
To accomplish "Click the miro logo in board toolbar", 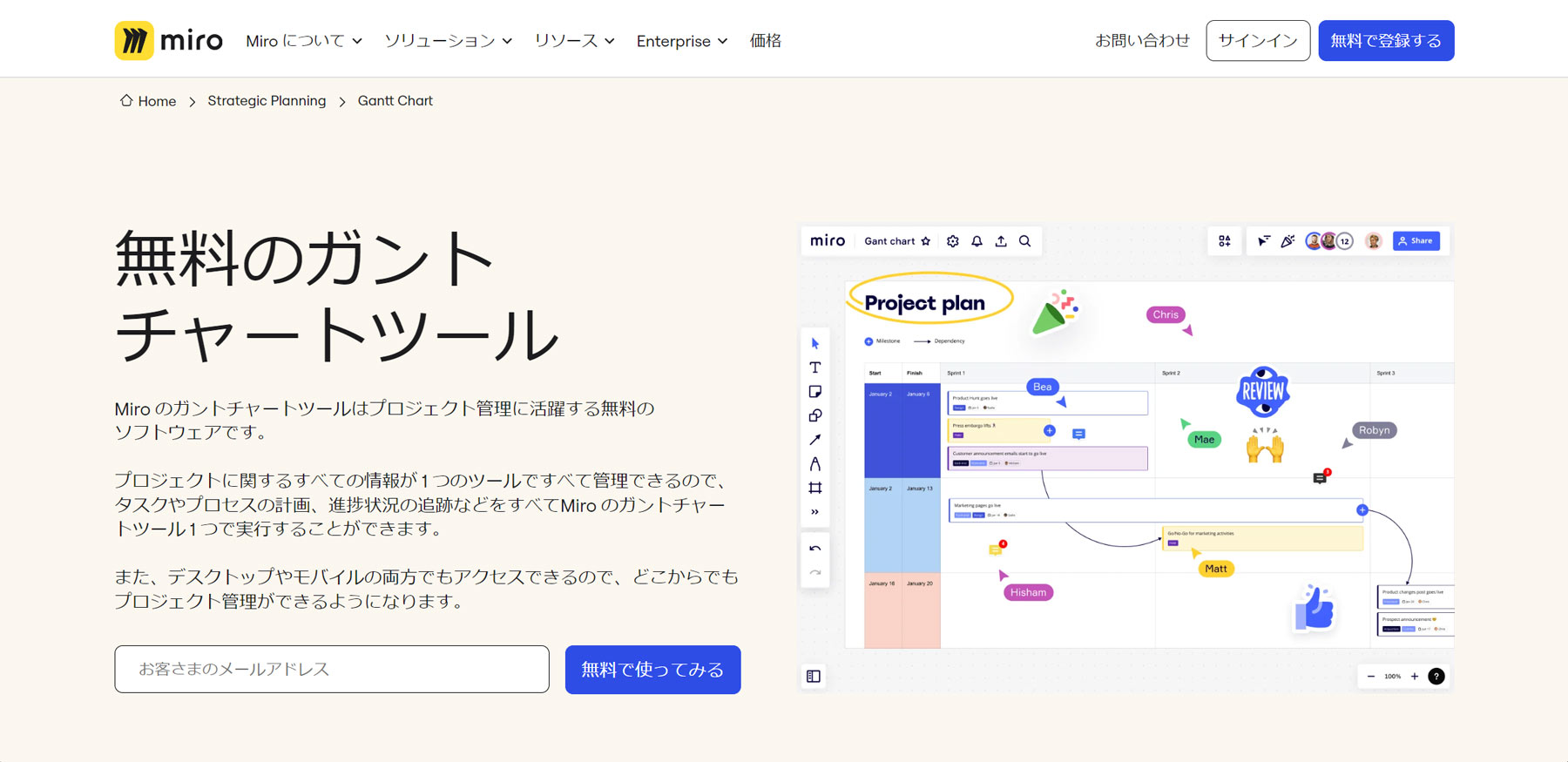I will (828, 241).
